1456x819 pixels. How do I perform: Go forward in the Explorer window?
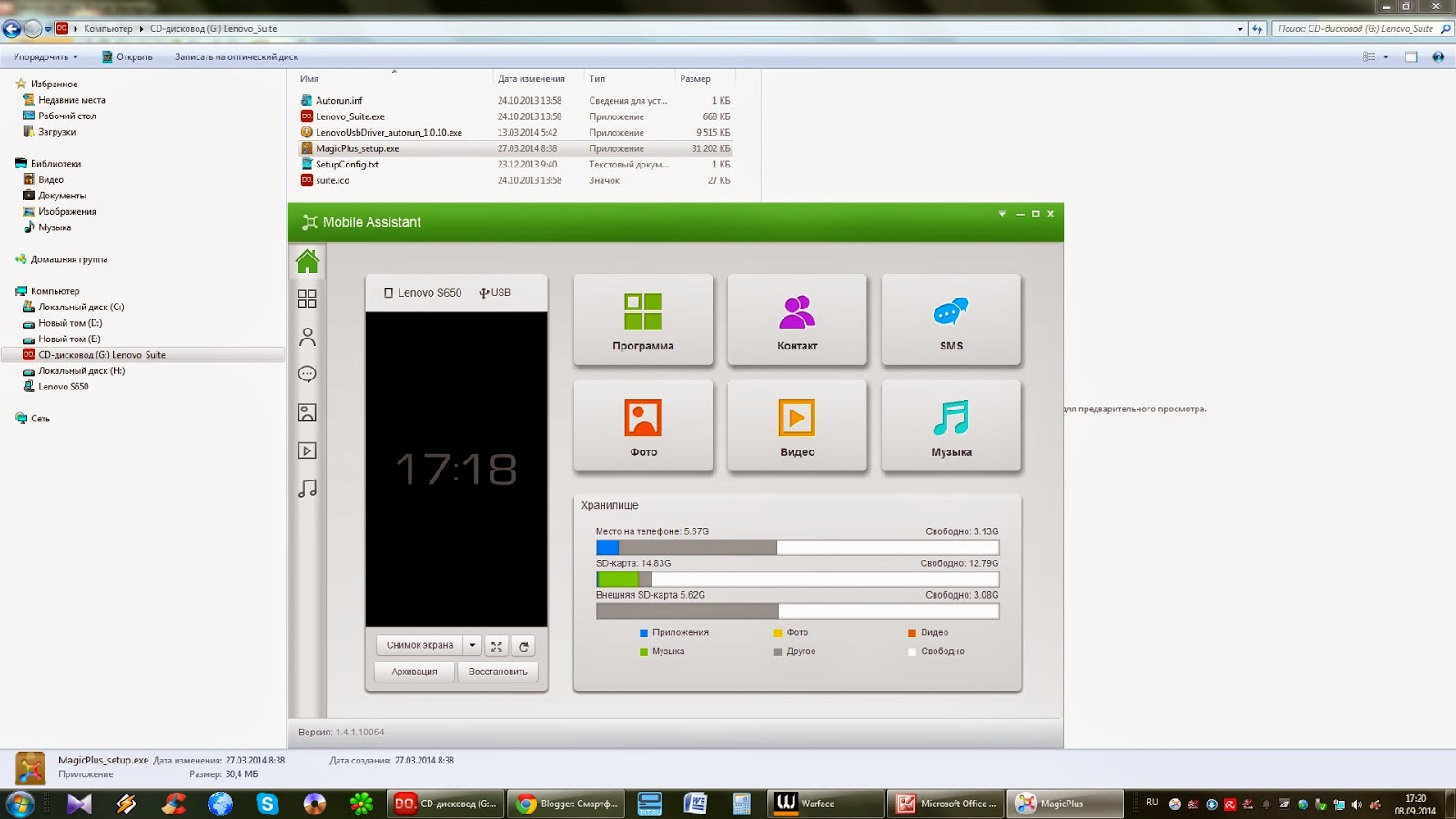(33, 29)
